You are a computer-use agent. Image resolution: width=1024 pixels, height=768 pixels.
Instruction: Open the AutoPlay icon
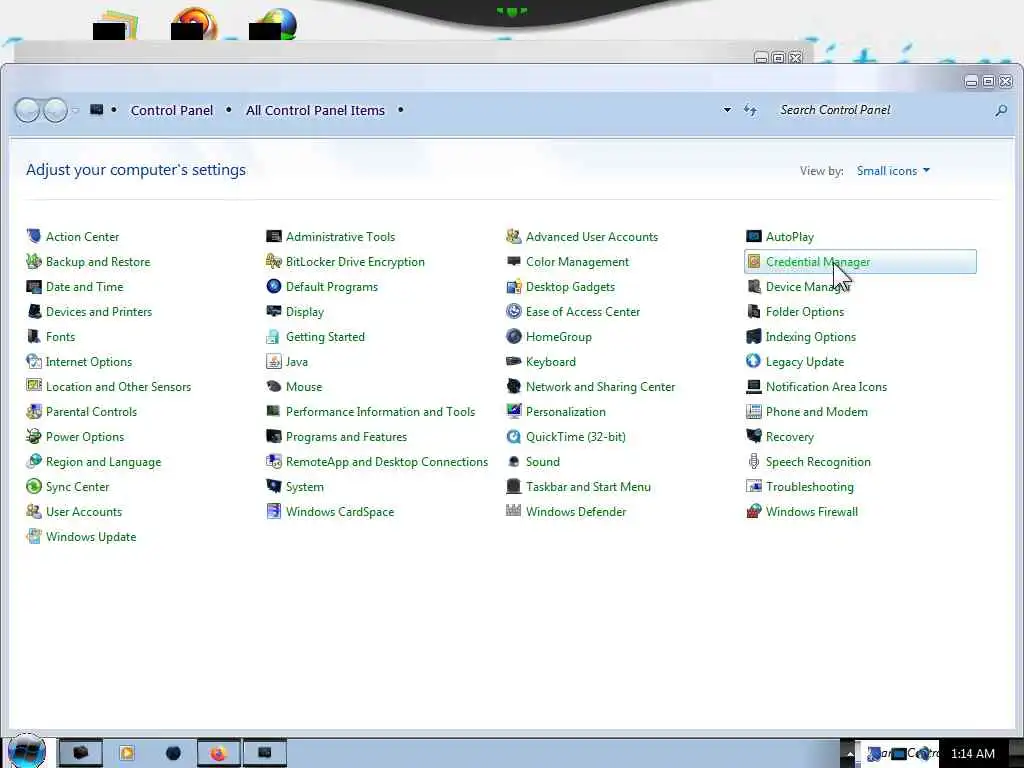click(x=754, y=236)
